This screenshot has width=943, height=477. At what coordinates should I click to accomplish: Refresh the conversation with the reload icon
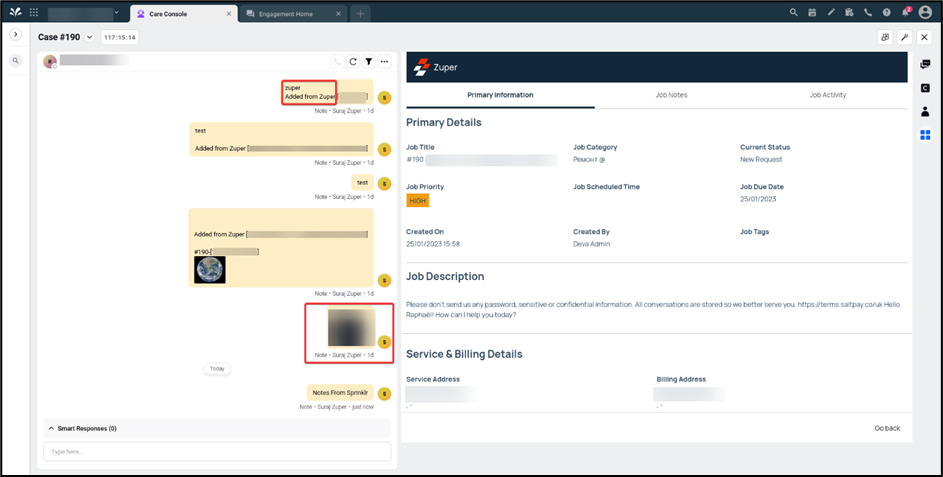point(353,61)
